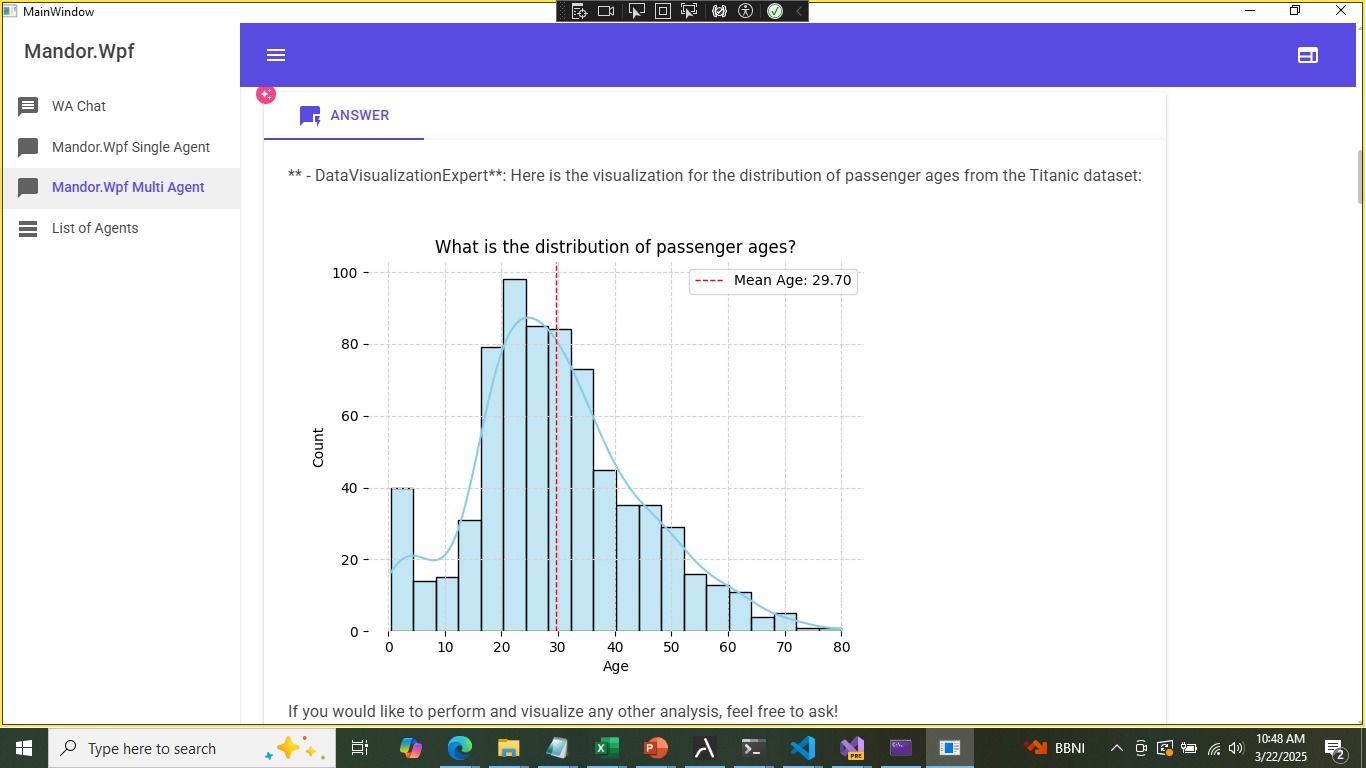The image size is (1366, 768).
Task: Collapse the debug toolbar with chevron
Action: tap(798, 11)
